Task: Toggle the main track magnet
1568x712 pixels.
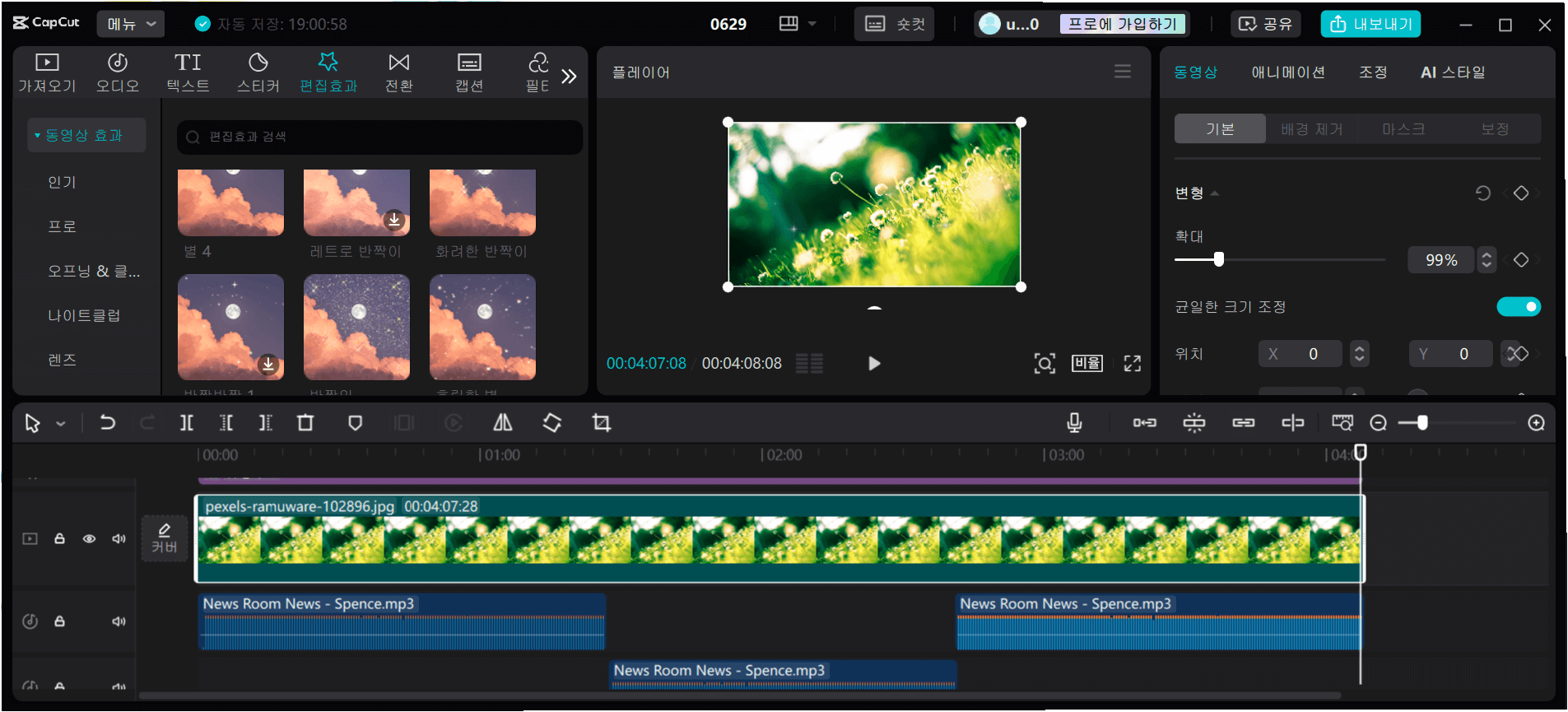Action: pos(1144,423)
